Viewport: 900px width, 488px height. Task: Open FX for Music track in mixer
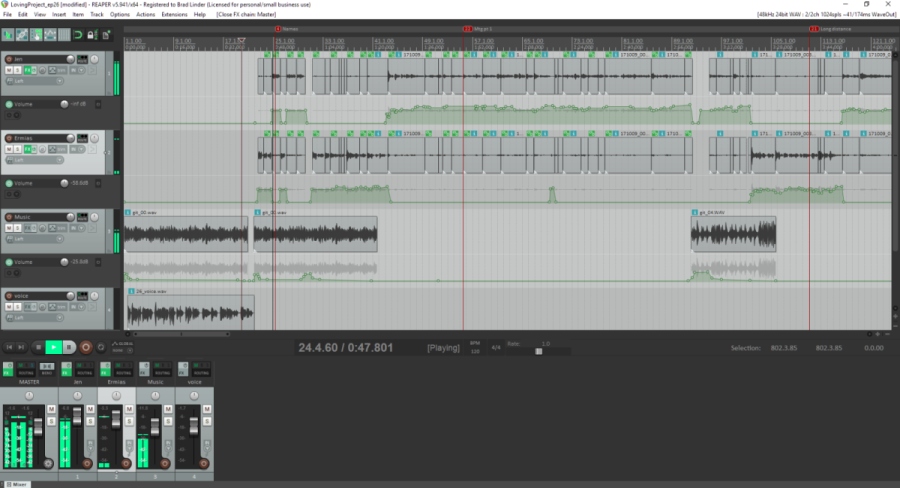(x=144, y=370)
